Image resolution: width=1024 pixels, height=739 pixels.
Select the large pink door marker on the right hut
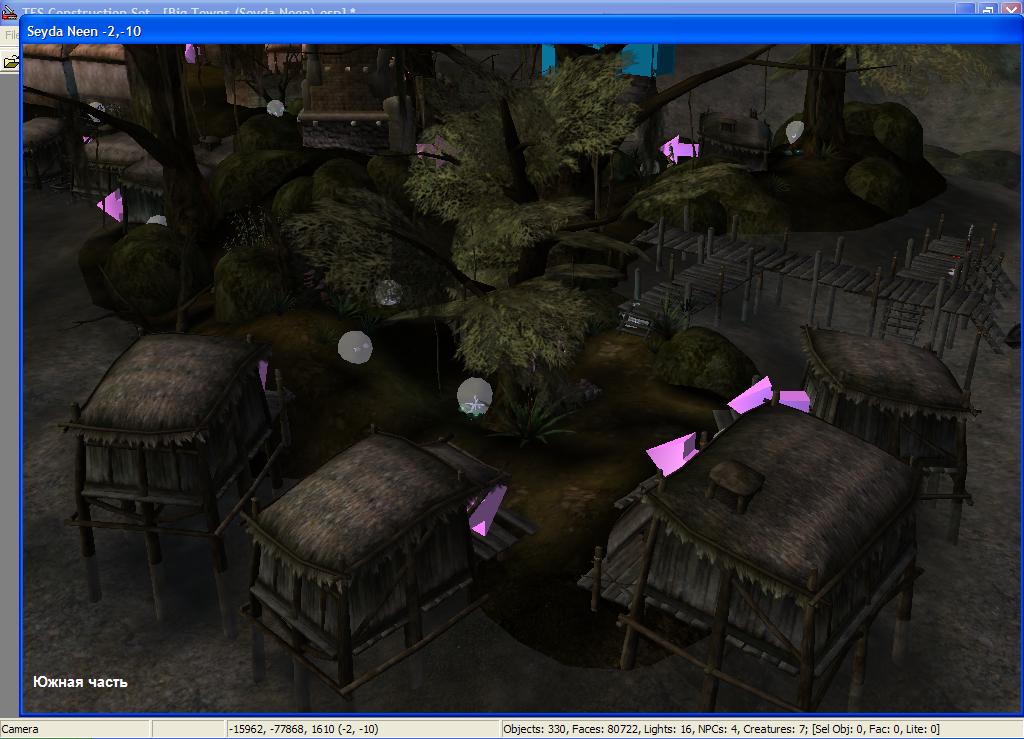[x=672, y=453]
